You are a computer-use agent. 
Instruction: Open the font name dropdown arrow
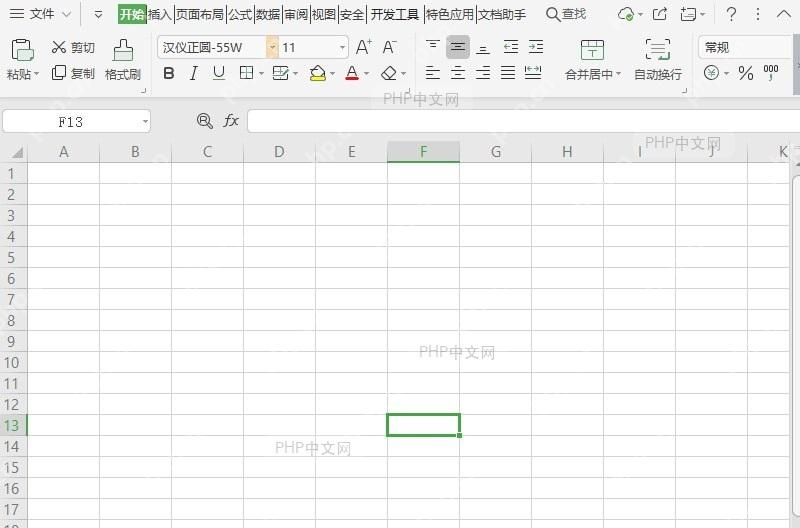point(272,47)
